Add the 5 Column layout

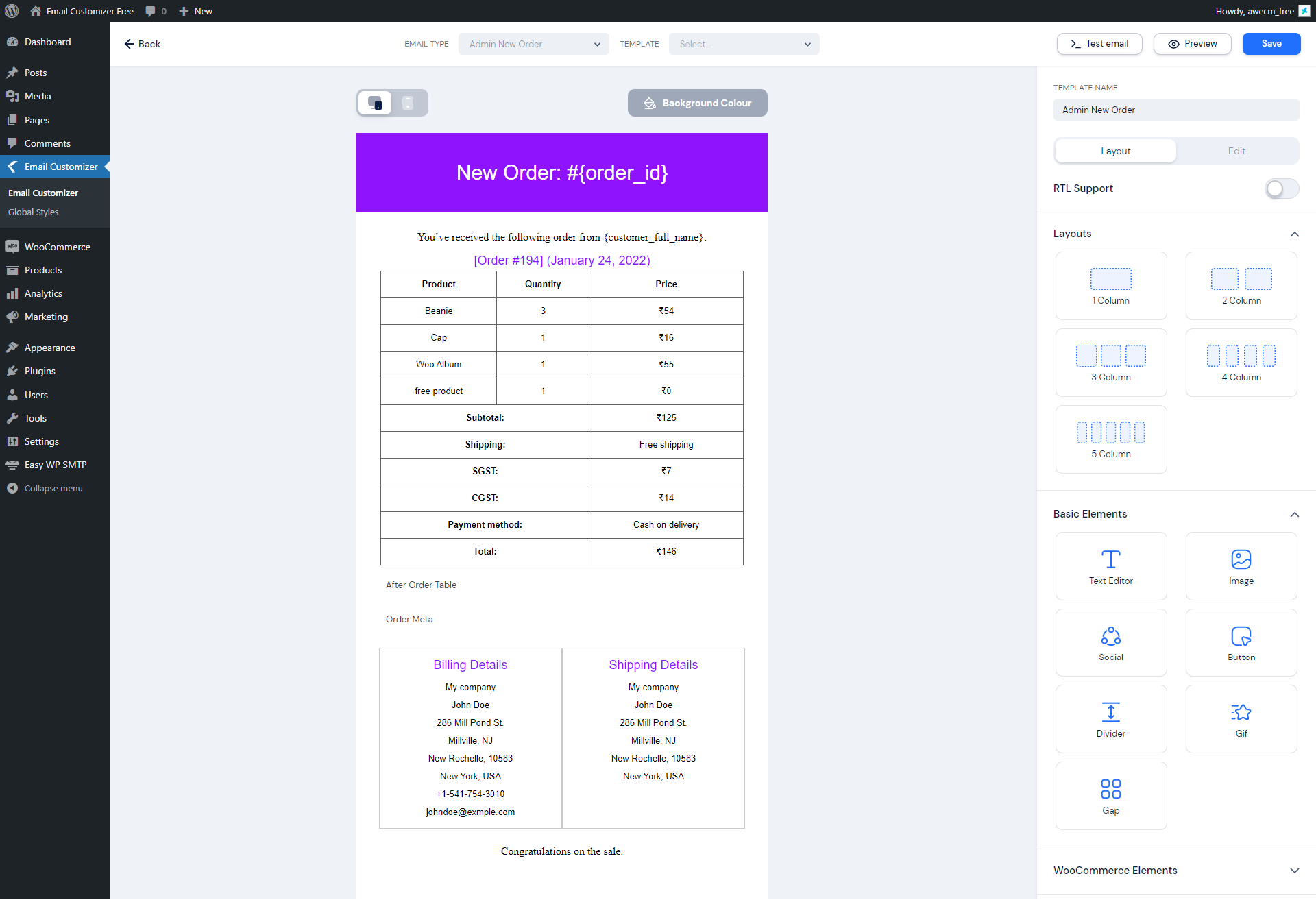click(x=1111, y=439)
